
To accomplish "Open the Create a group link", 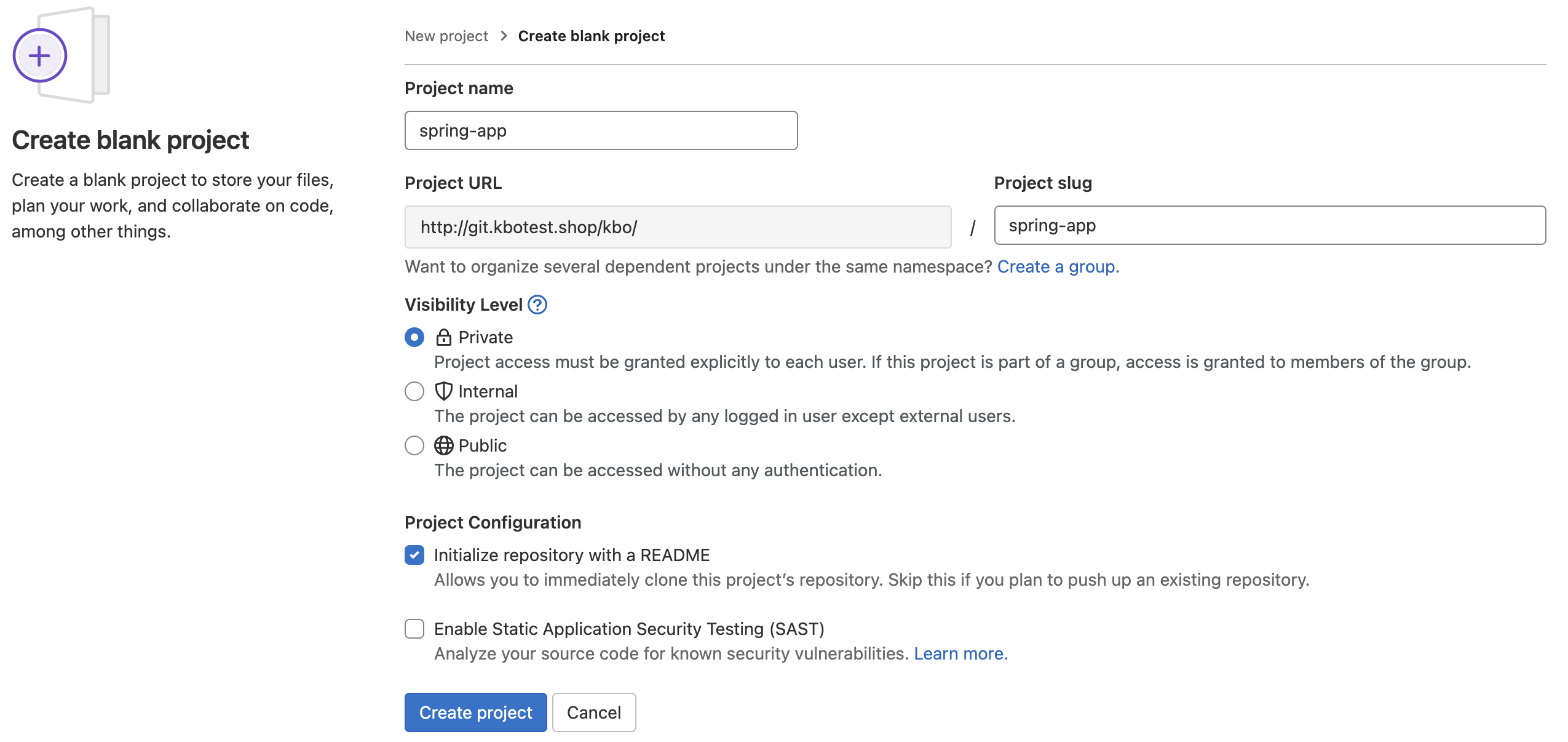I will 1058,266.
